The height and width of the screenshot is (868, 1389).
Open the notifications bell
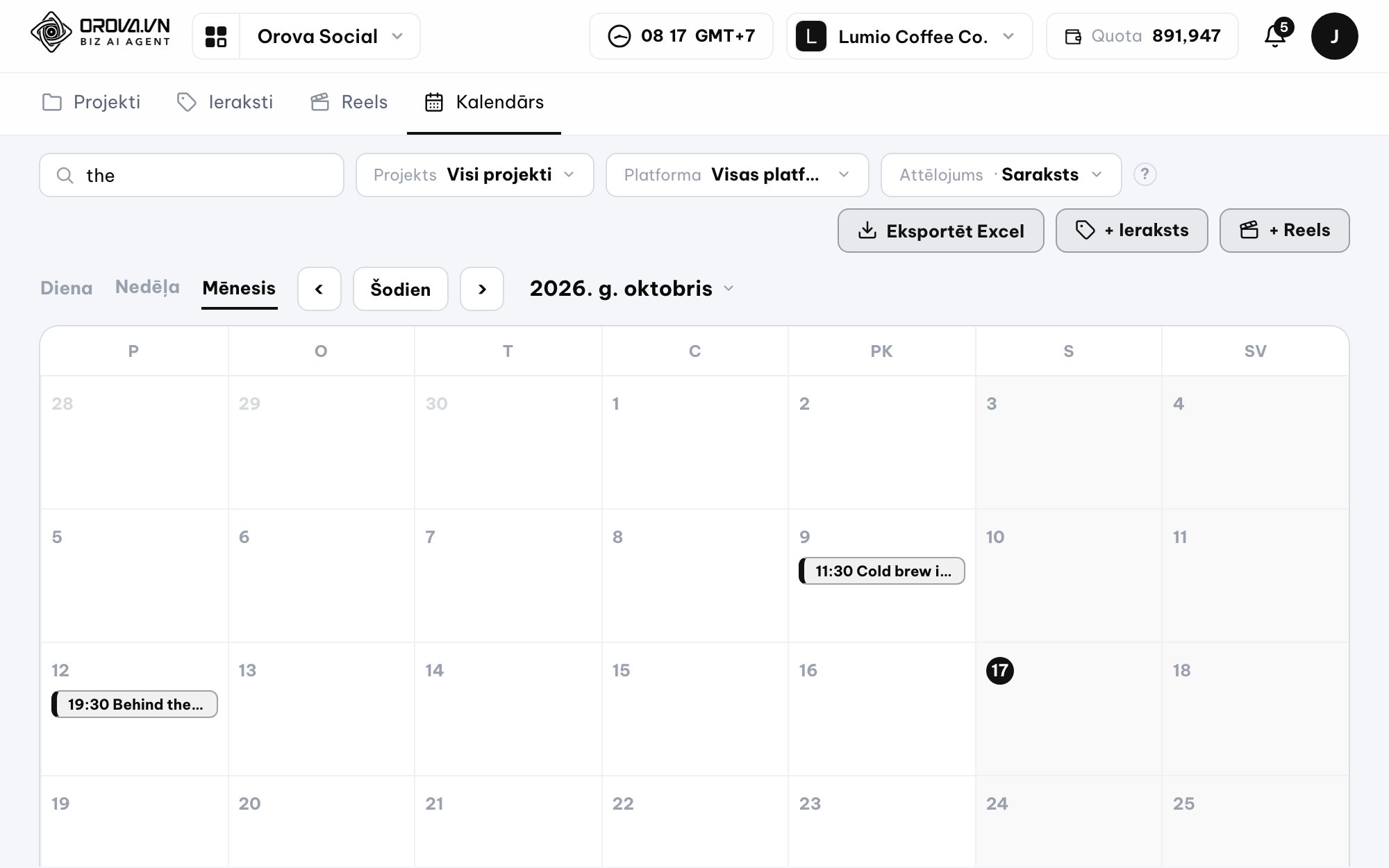[x=1275, y=36]
